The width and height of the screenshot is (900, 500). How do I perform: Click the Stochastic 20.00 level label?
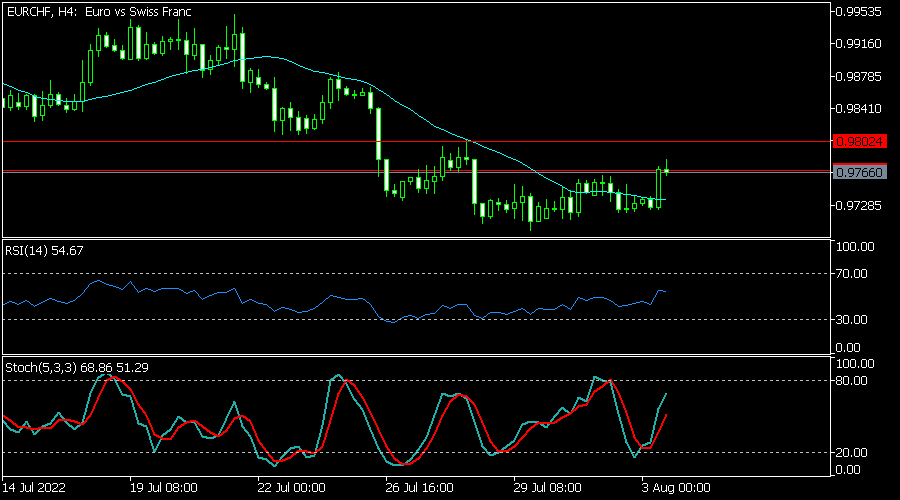click(x=852, y=453)
